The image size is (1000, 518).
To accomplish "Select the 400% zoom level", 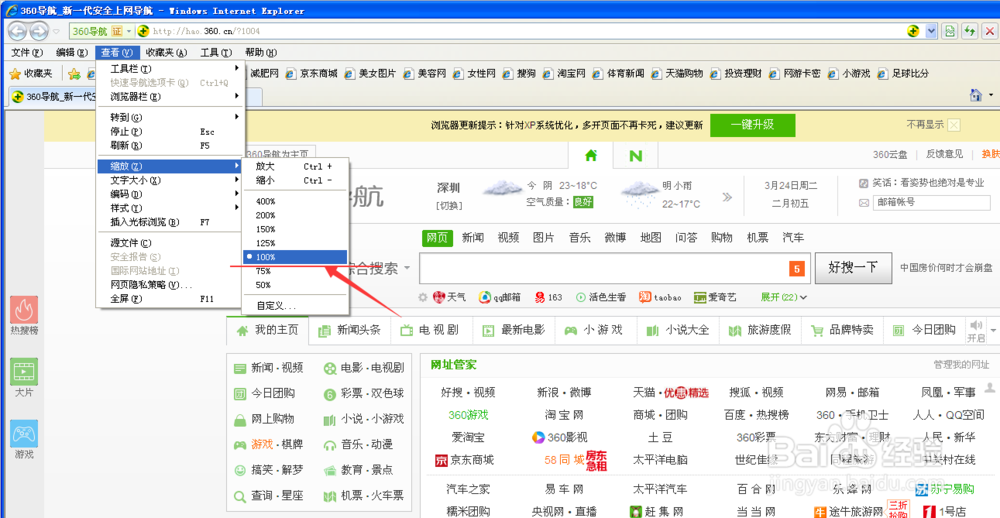I will pyautogui.click(x=295, y=202).
